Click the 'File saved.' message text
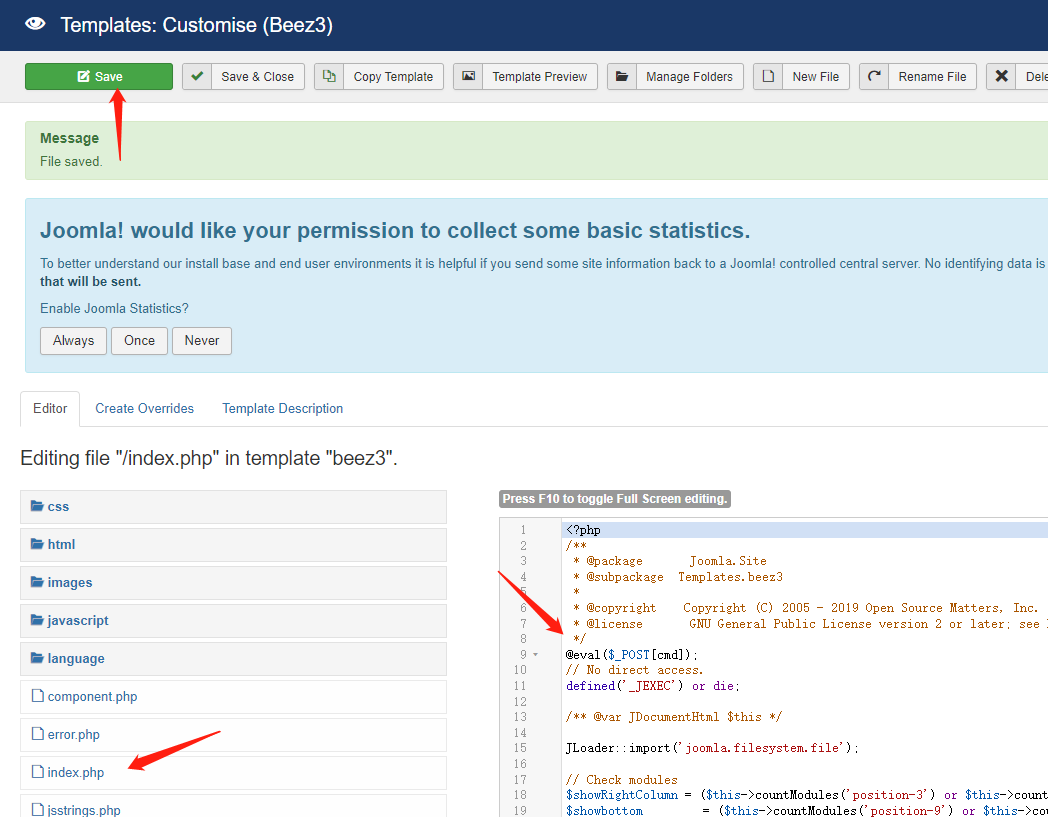 click(71, 161)
